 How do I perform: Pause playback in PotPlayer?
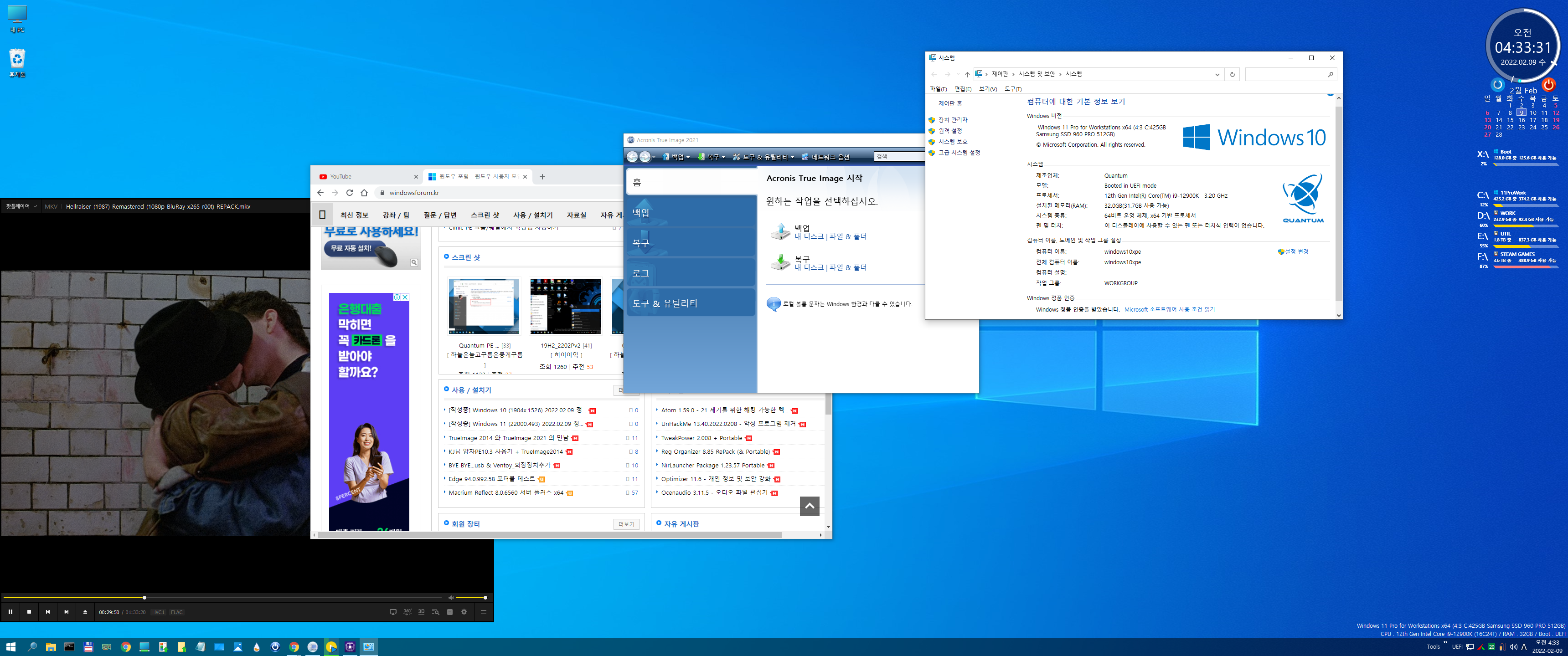point(10,611)
